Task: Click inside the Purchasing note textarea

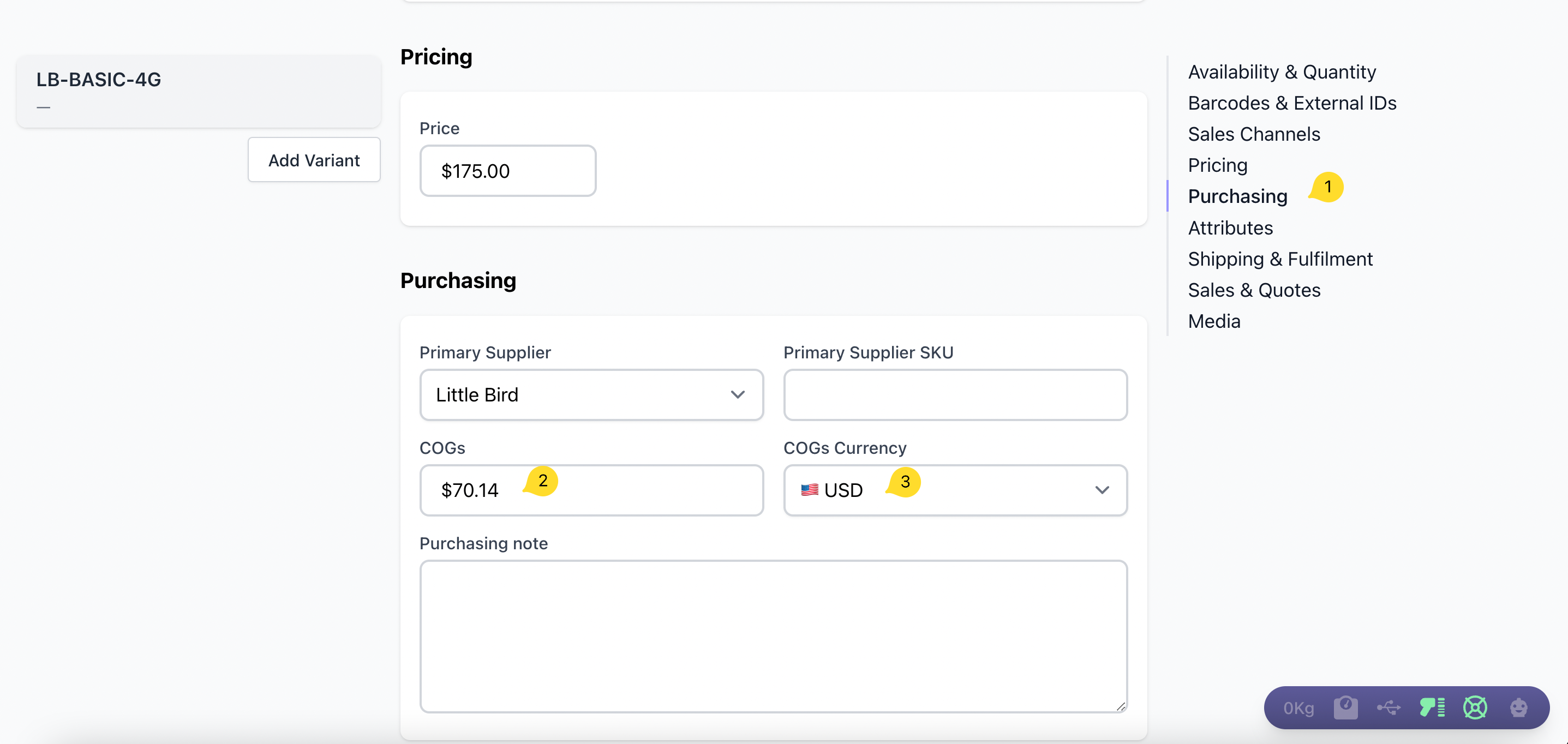Action: coord(773,635)
